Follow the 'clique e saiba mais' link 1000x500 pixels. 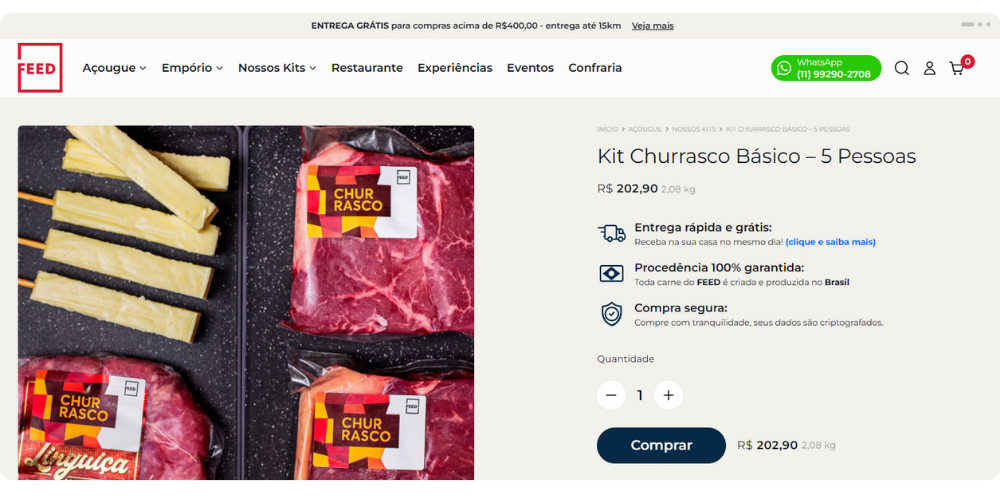coord(830,242)
